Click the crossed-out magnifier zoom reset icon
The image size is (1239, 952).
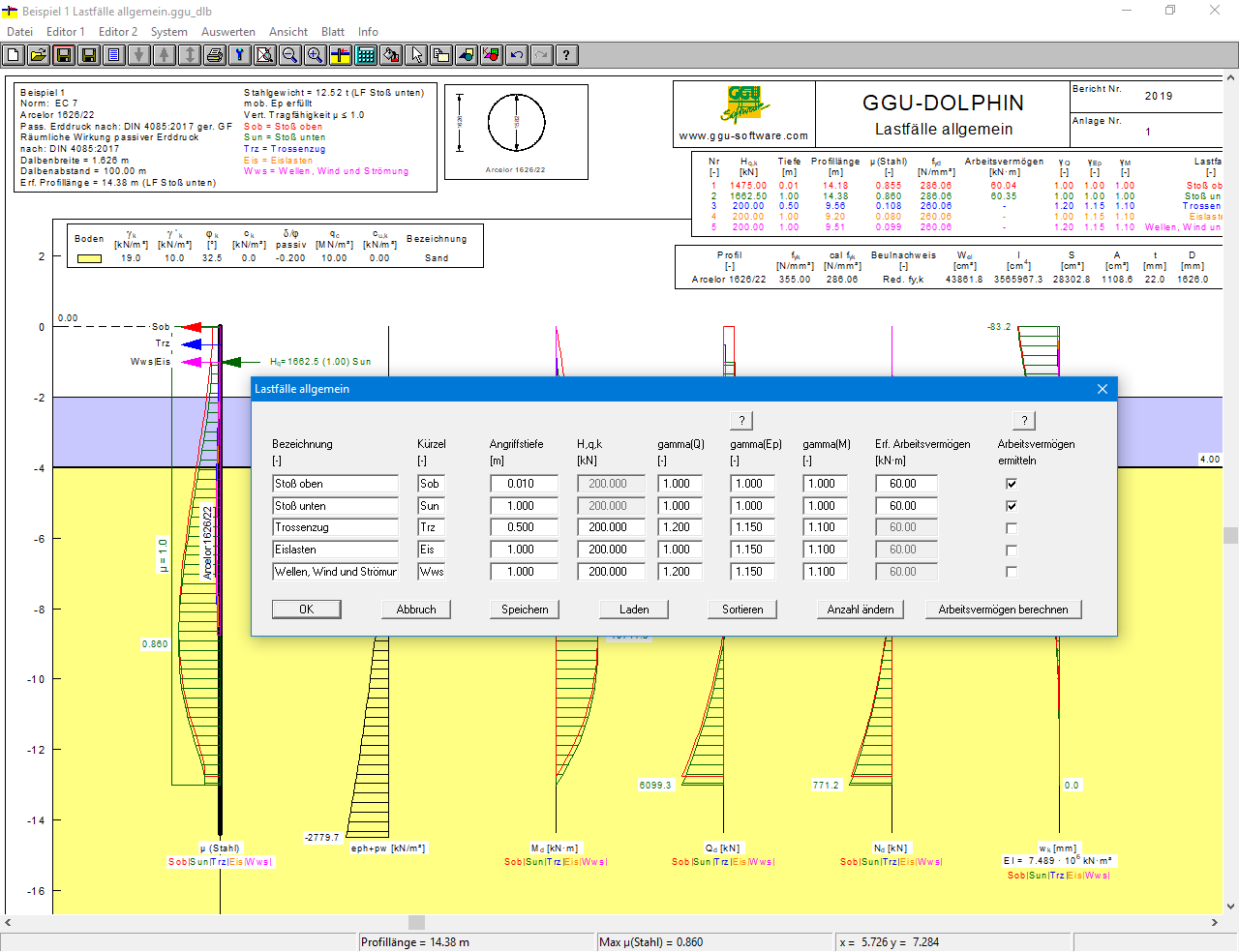point(265,55)
